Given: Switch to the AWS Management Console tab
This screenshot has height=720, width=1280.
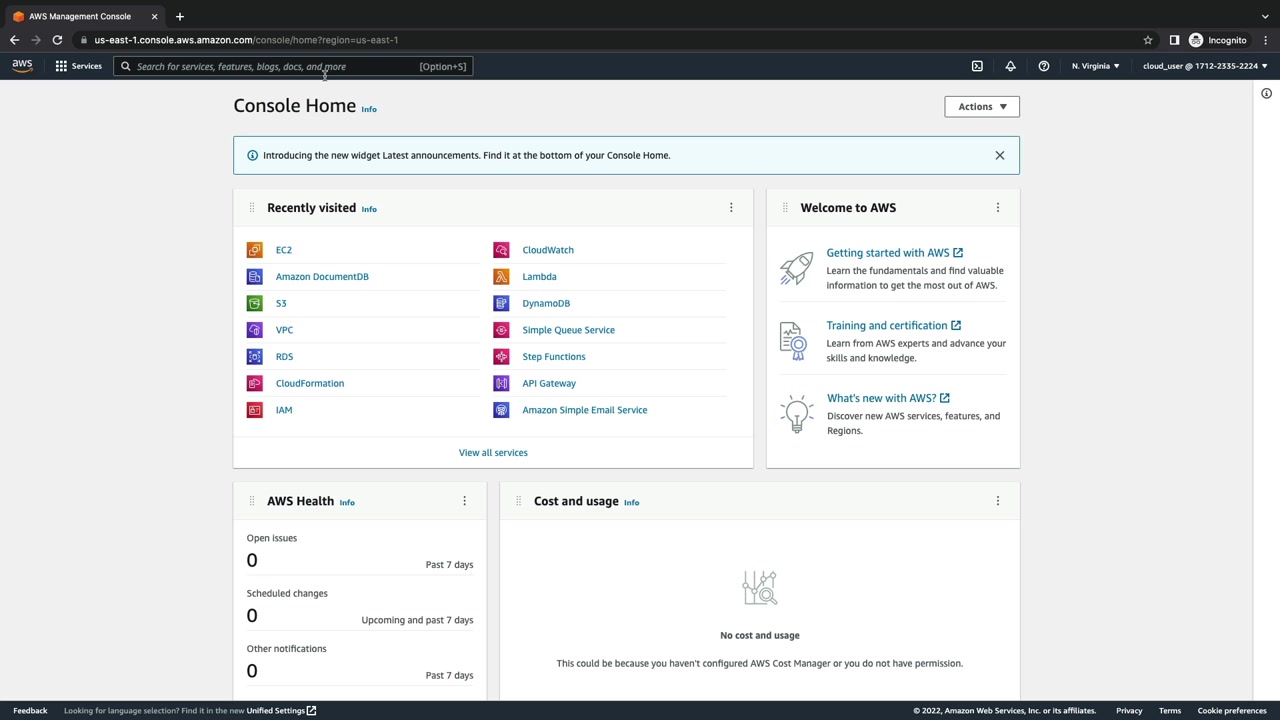Looking at the screenshot, I should tap(85, 16).
